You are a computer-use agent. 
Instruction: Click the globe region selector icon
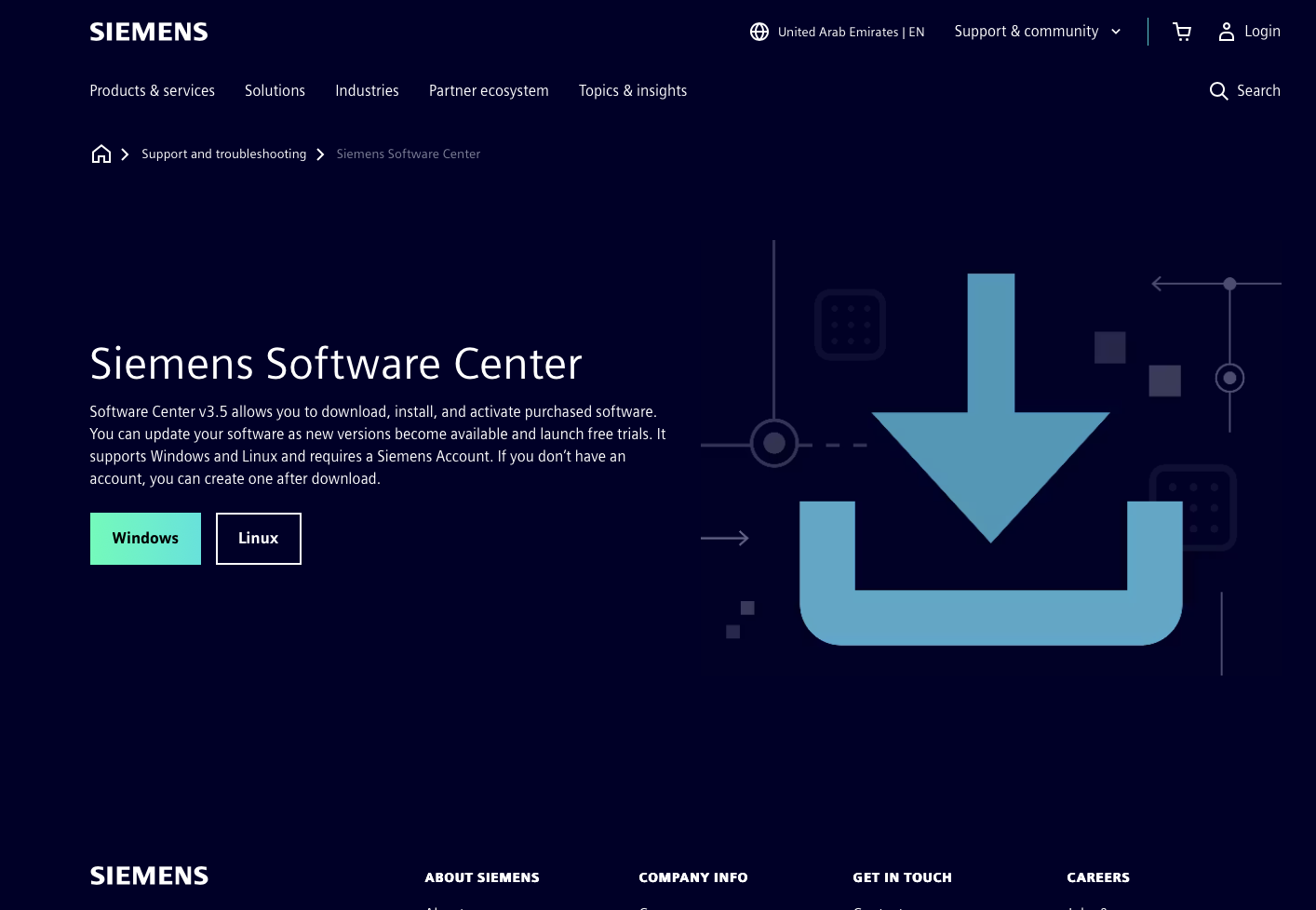(x=759, y=32)
